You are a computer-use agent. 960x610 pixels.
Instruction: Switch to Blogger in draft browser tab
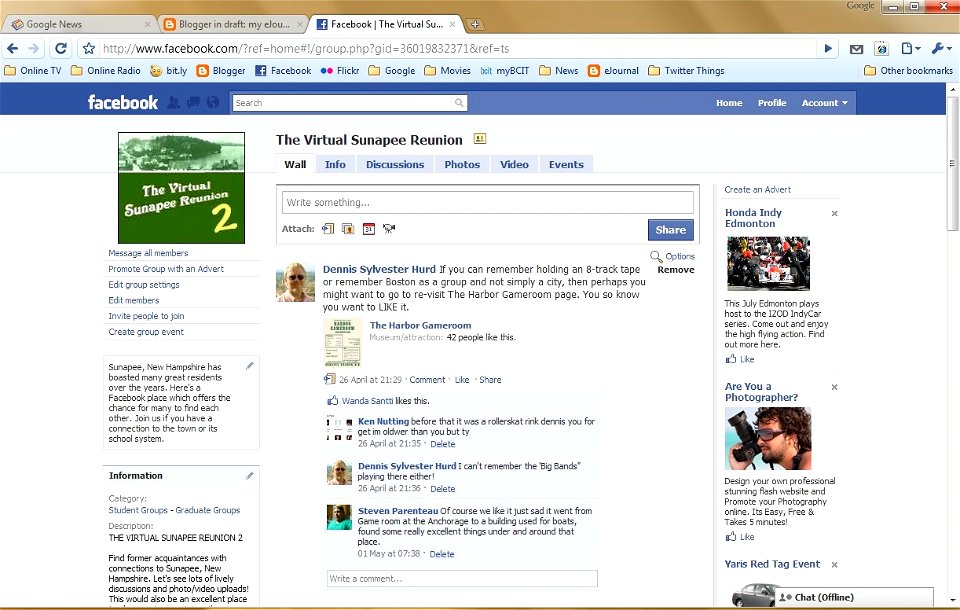pyautogui.click(x=233, y=24)
